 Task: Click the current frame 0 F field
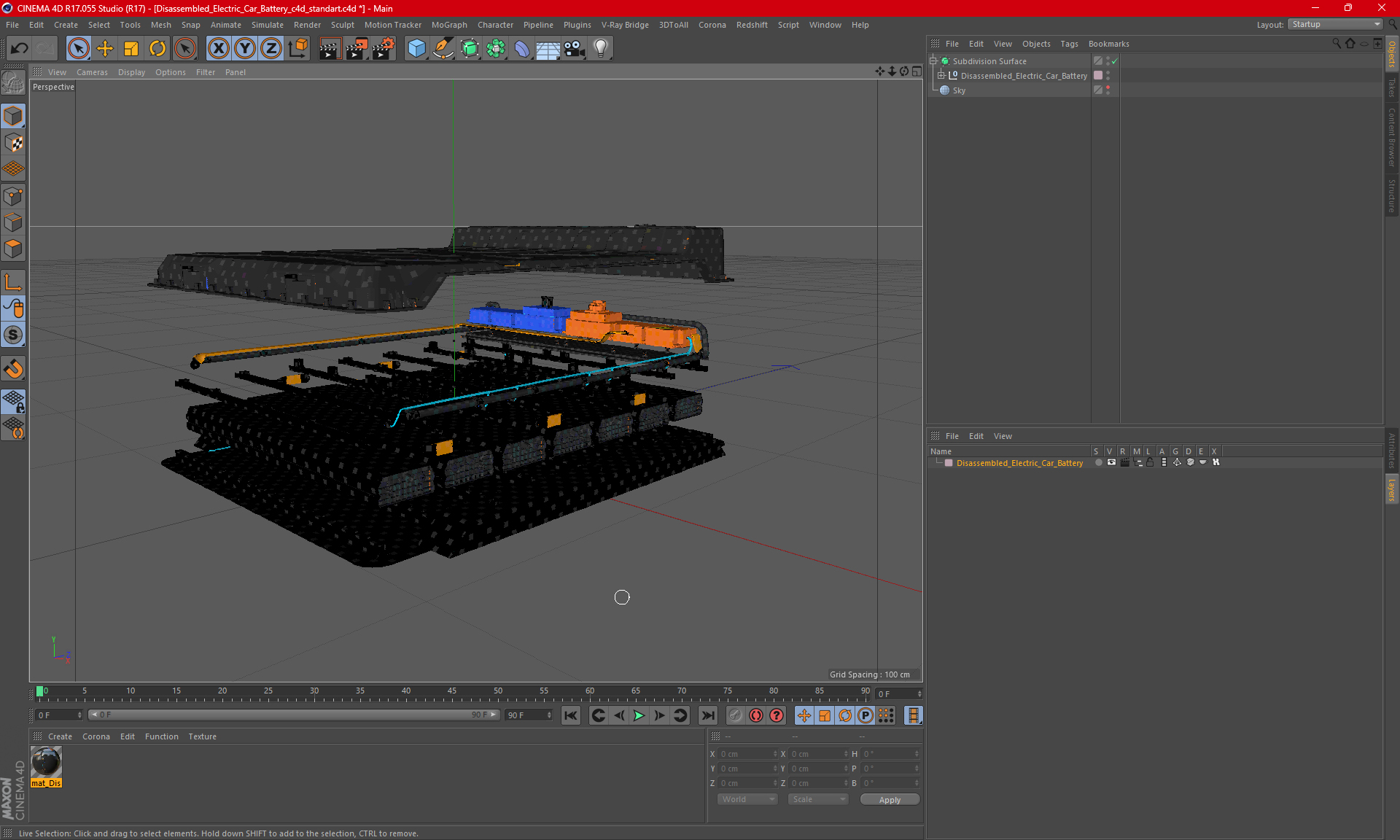(58, 715)
